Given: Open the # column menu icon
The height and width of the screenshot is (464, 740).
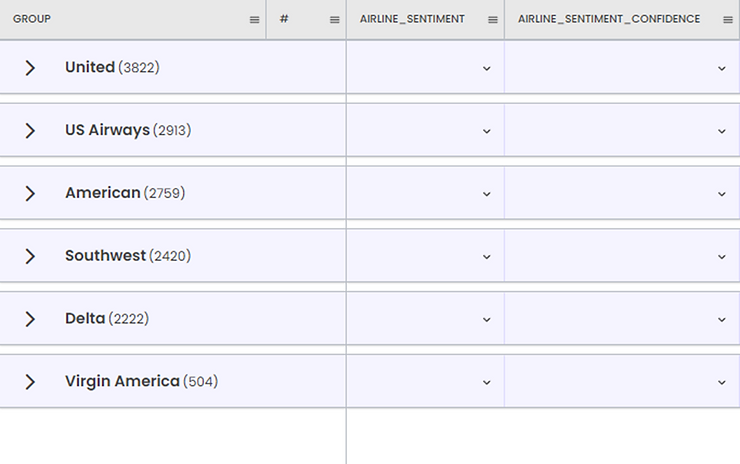Looking at the screenshot, I should pos(334,20).
